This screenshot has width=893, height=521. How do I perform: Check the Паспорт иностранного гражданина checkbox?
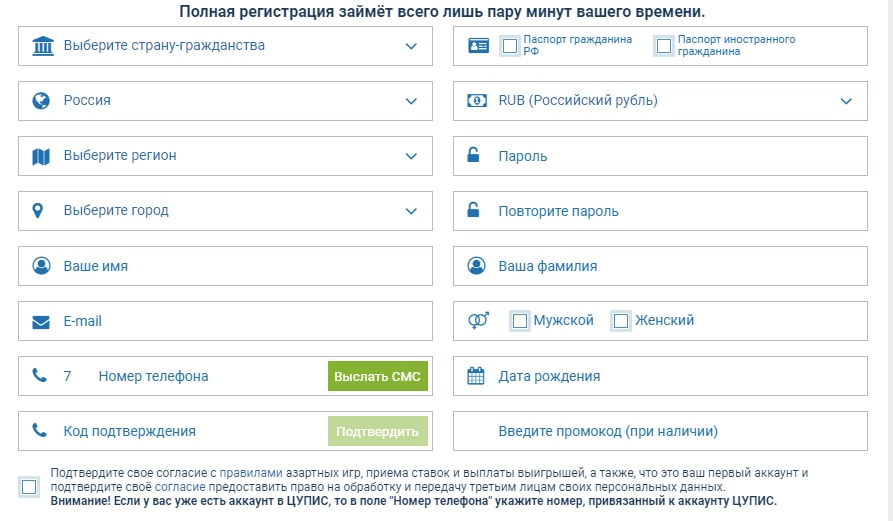pyautogui.click(x=664, y=46)
